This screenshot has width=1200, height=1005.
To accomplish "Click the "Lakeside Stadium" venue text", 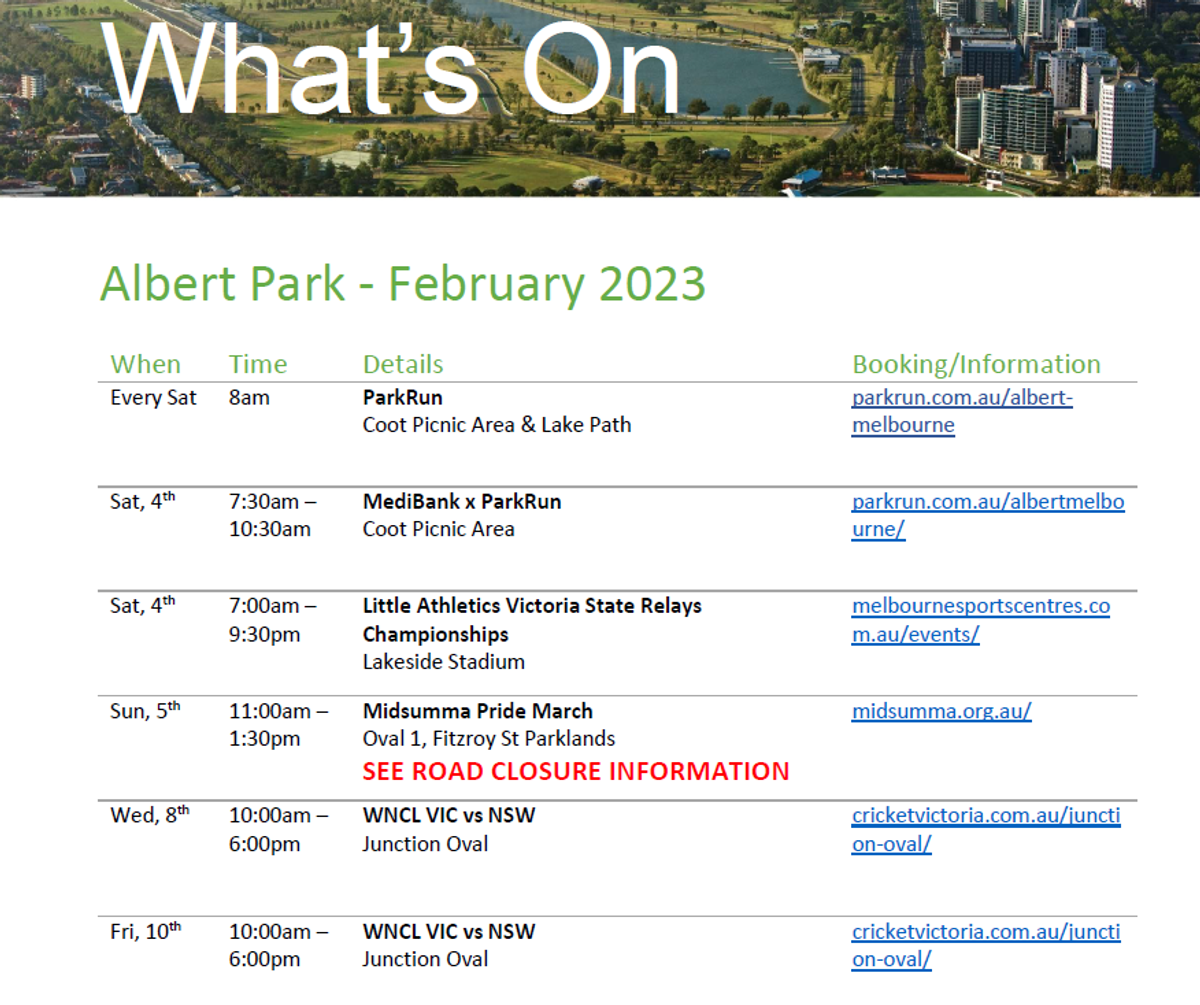I will [x=443, y=662].
